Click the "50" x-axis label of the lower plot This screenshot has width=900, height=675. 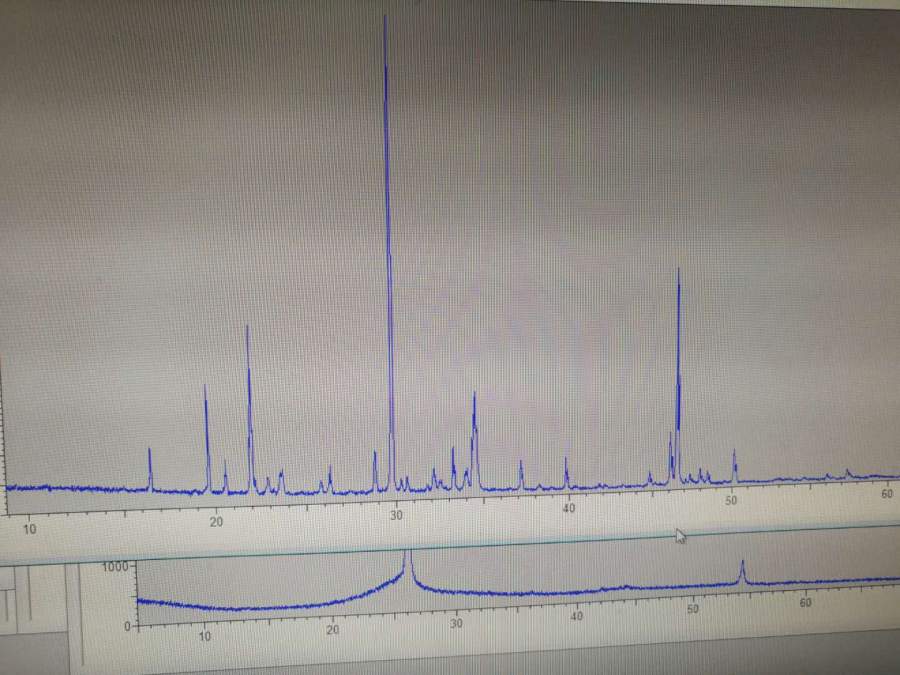coord(693,608)
